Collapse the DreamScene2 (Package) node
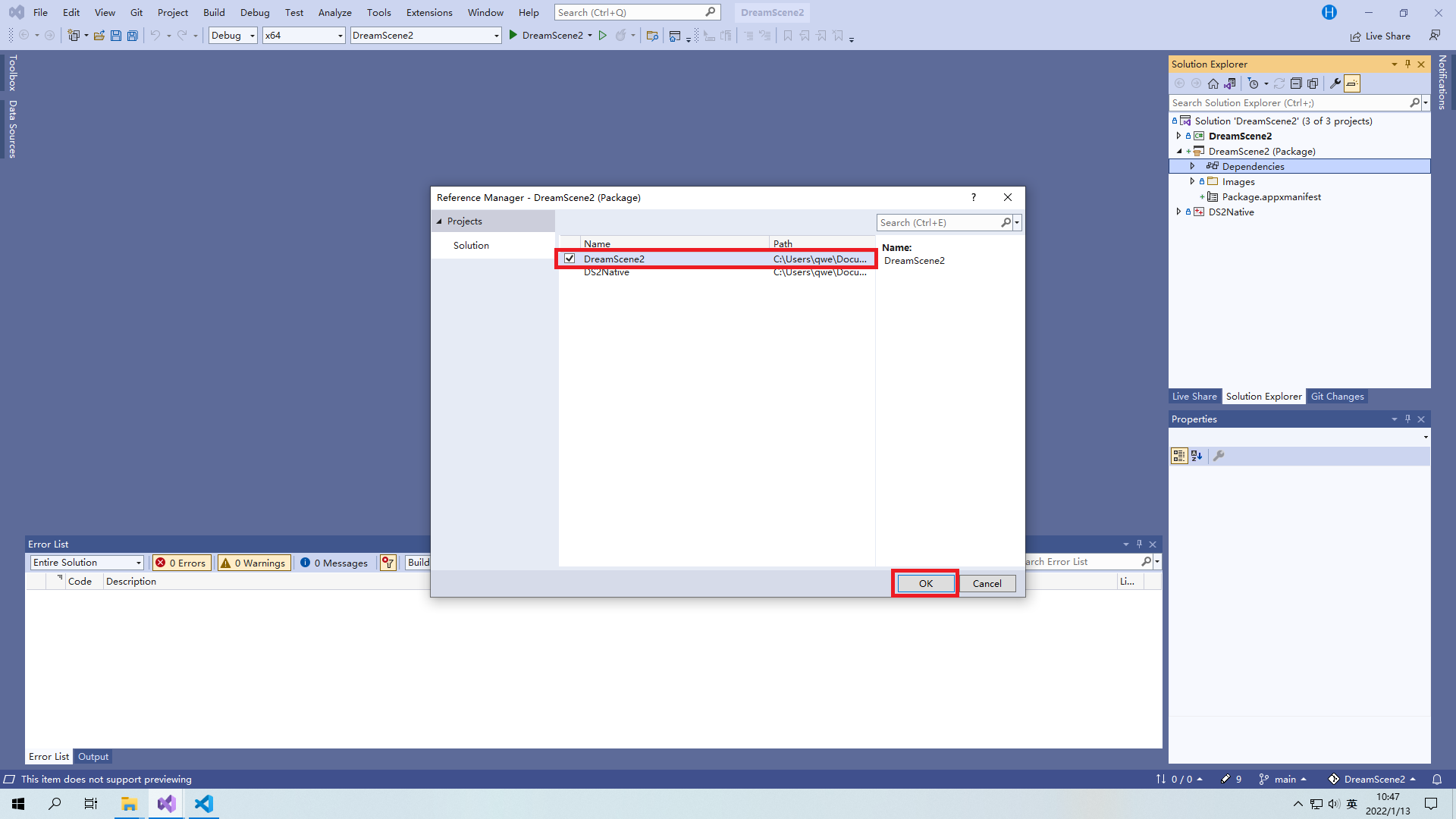The height and width of the screenshot is (819, 1456). pyautogui.click(x=1179, y=151)
